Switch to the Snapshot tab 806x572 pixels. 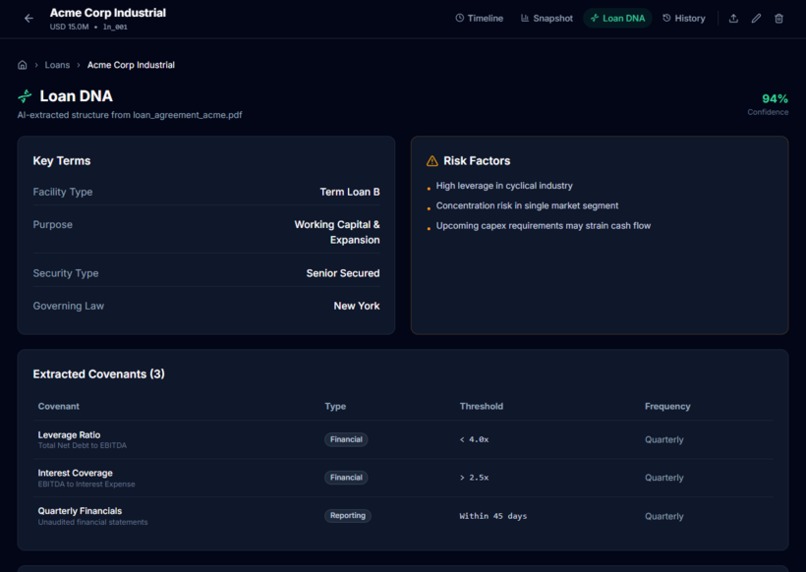coord(546,19)
